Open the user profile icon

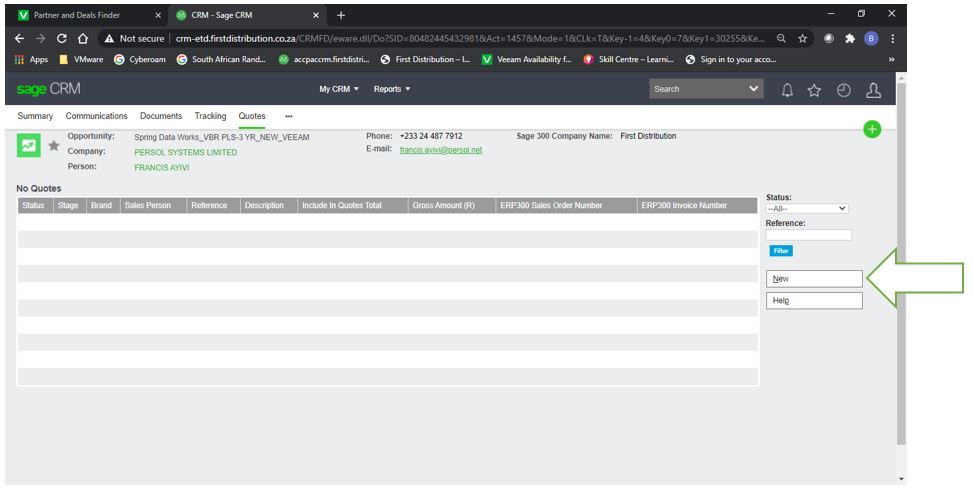873,90
